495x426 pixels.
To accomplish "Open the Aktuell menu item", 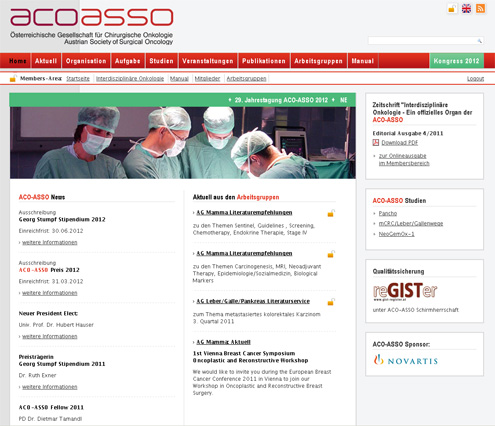I will tap(46, 61).
